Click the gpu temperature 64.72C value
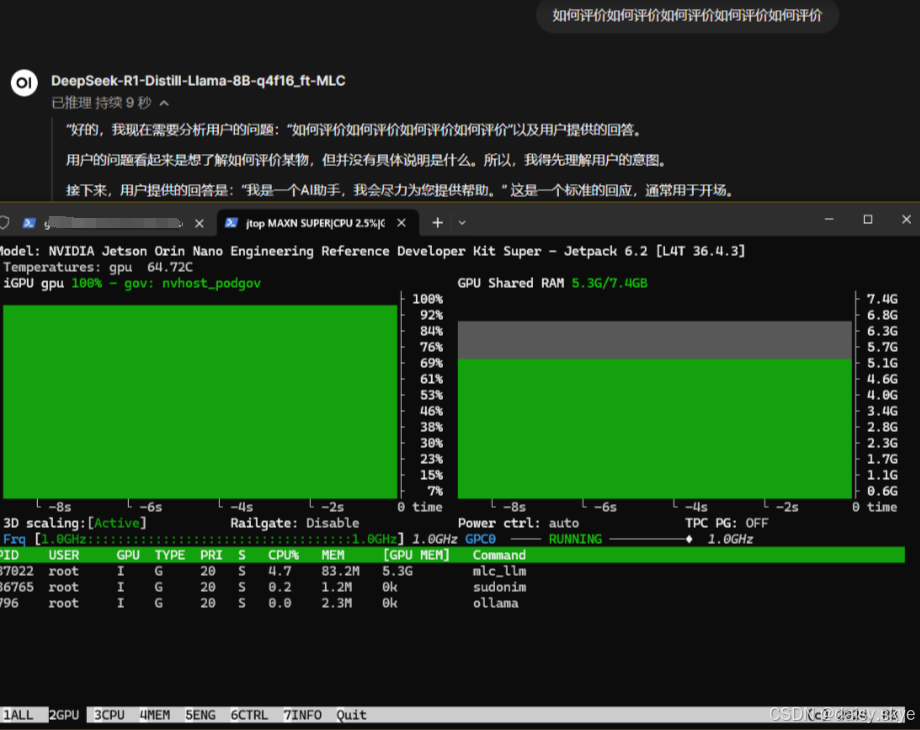This screenshot has width=920, height=730. coord(170,267)
